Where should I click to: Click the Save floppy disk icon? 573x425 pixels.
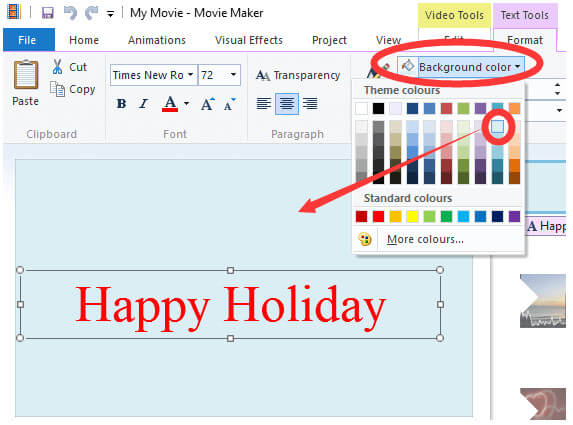48,14
